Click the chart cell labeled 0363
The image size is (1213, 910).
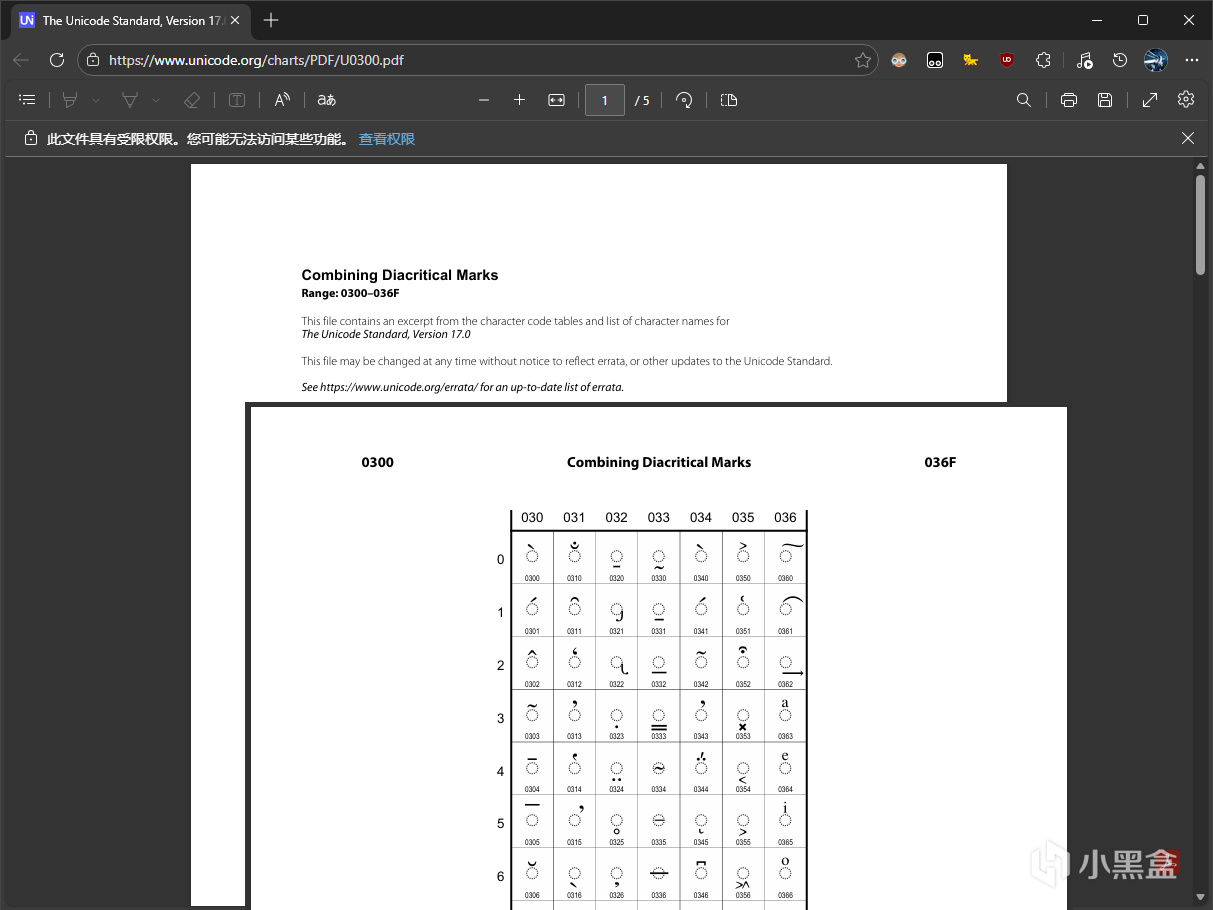coord(785,716)
